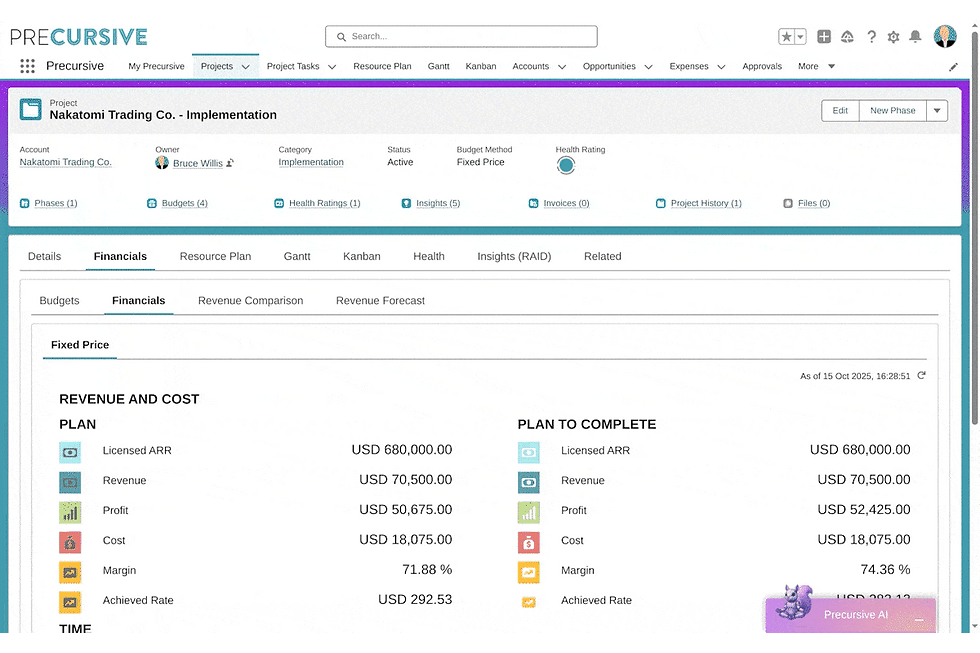Image resolution: width=980 pixels, height=653 pixels.
Task: Select the Fixed Price tab
Action: point(80,345)
